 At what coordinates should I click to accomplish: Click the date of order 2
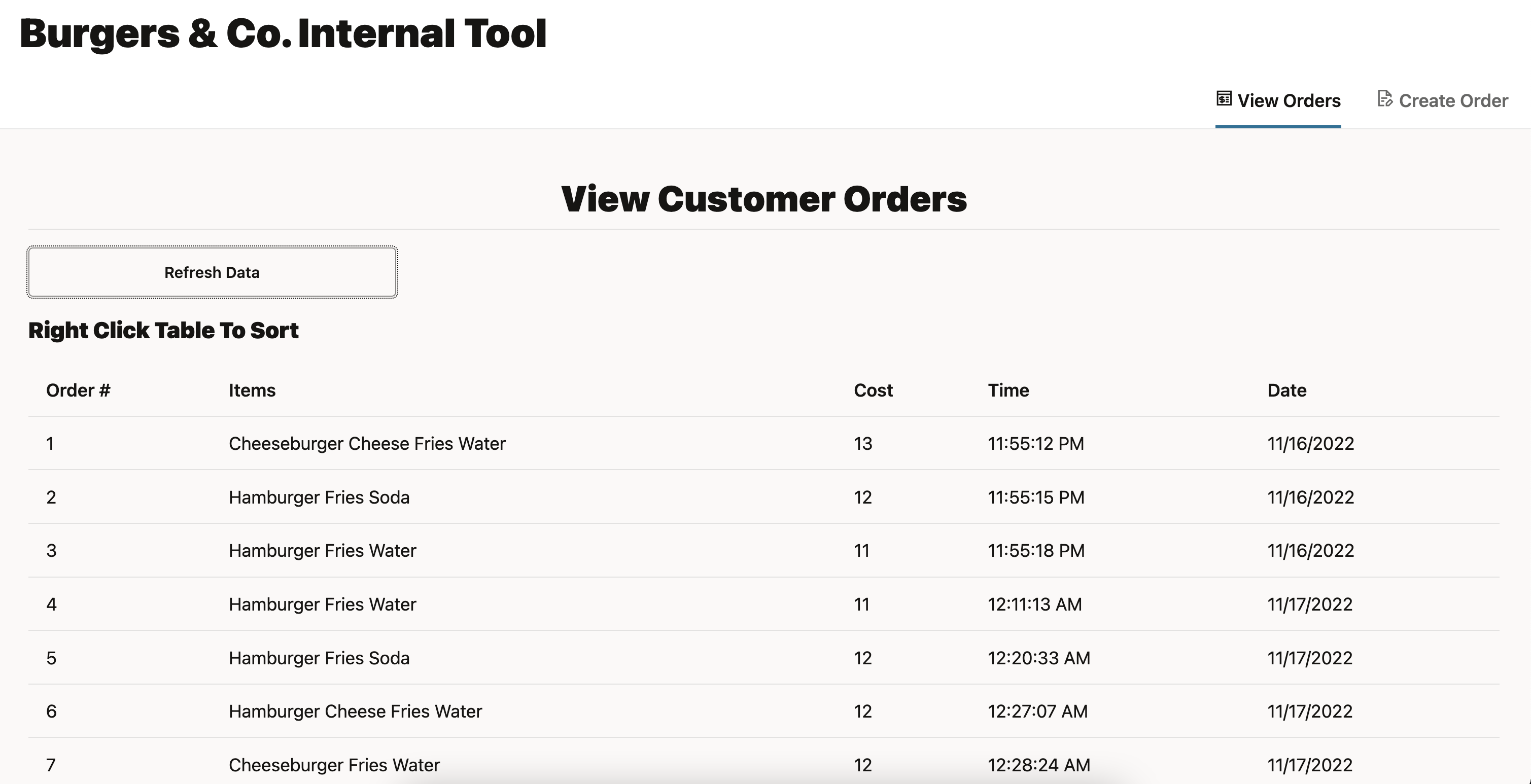pos(1310,497)
